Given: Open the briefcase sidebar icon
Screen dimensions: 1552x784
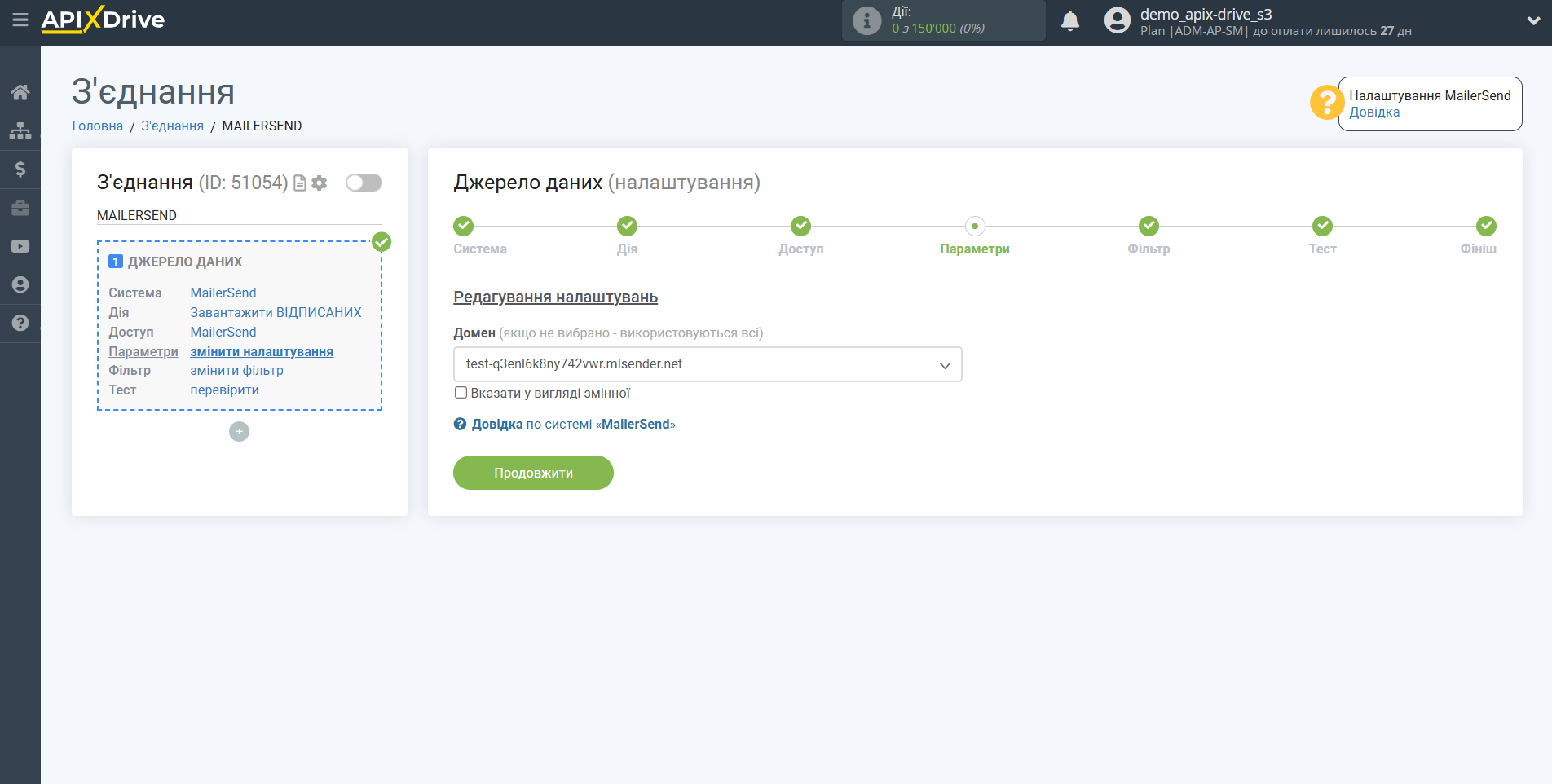Looking at the screenshot, I should [x=20, y=208].
